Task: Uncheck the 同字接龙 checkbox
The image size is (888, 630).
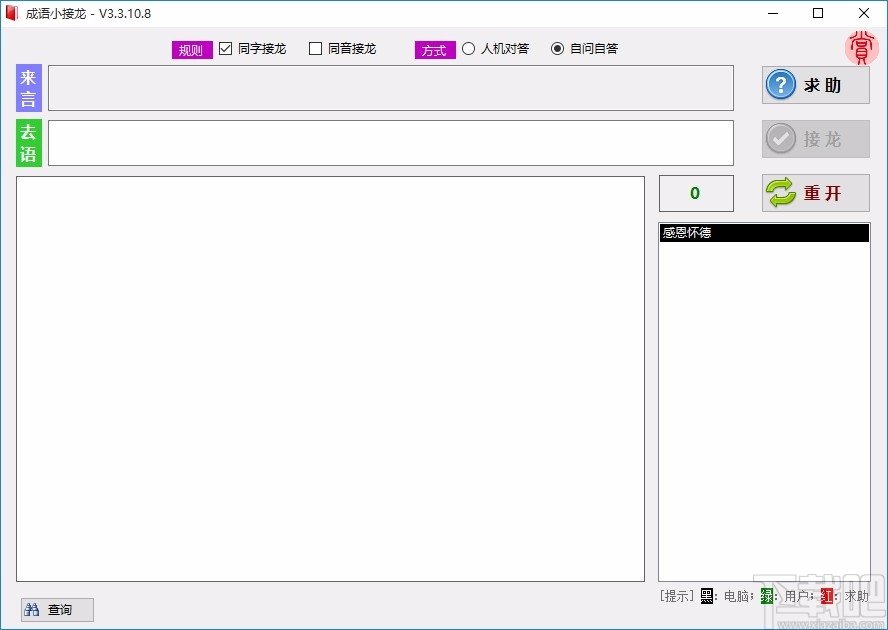Action: 225,48
